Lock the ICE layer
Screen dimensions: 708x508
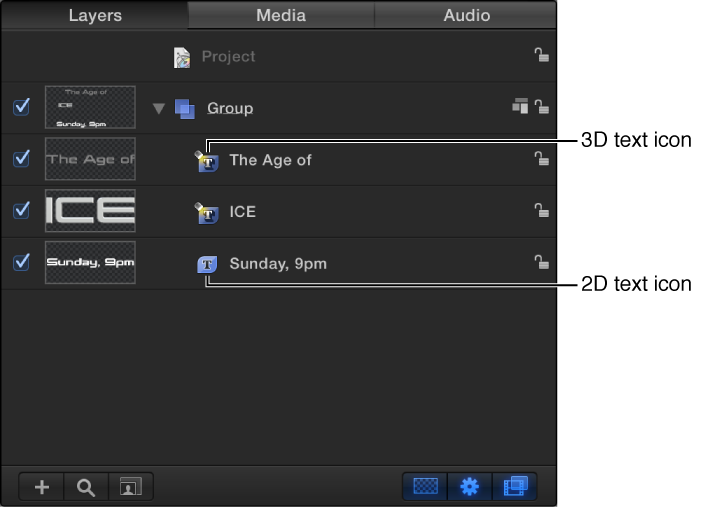click(x=541, y=210)
